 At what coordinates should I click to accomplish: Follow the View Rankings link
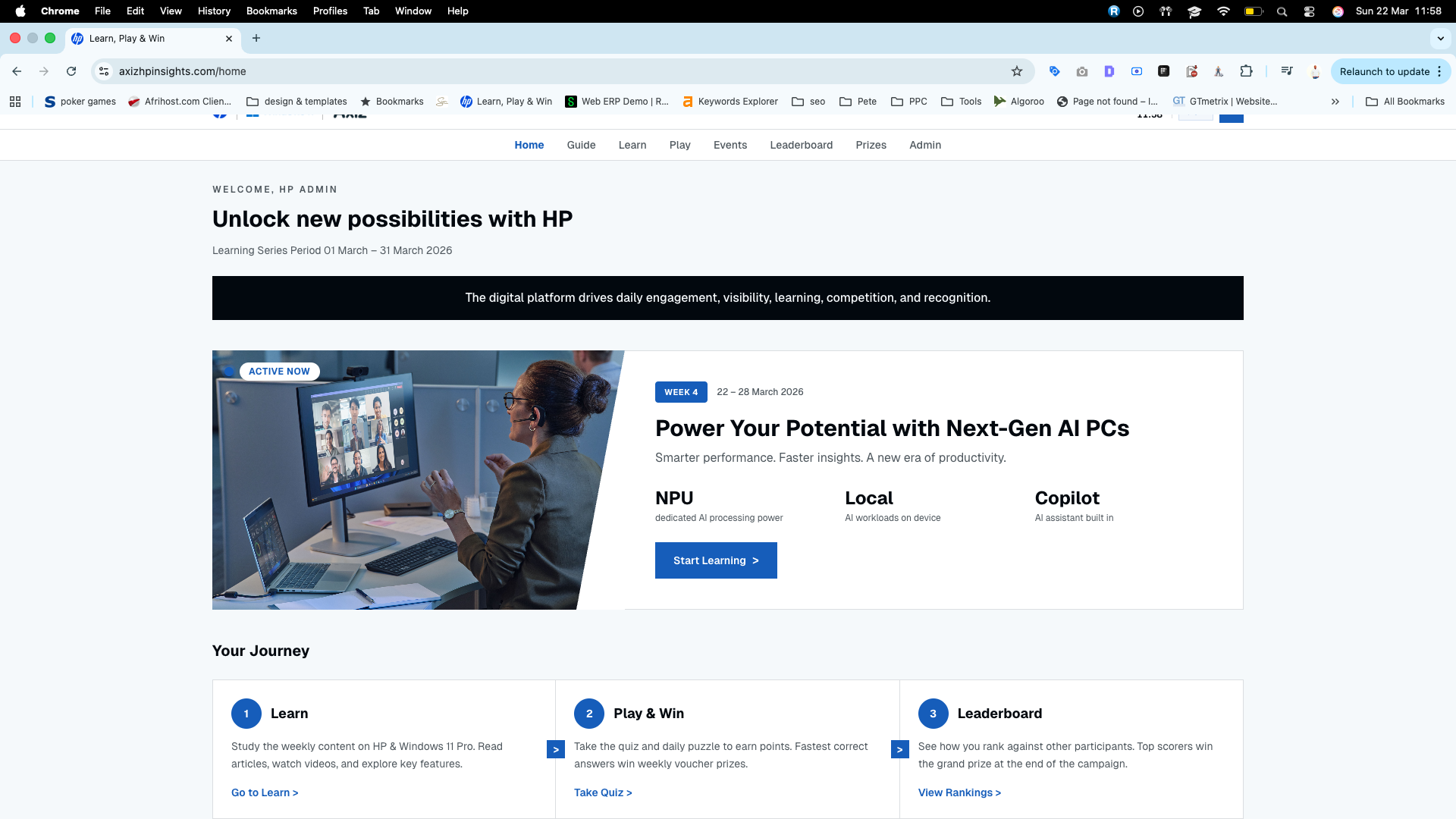[x=959, y=792]
